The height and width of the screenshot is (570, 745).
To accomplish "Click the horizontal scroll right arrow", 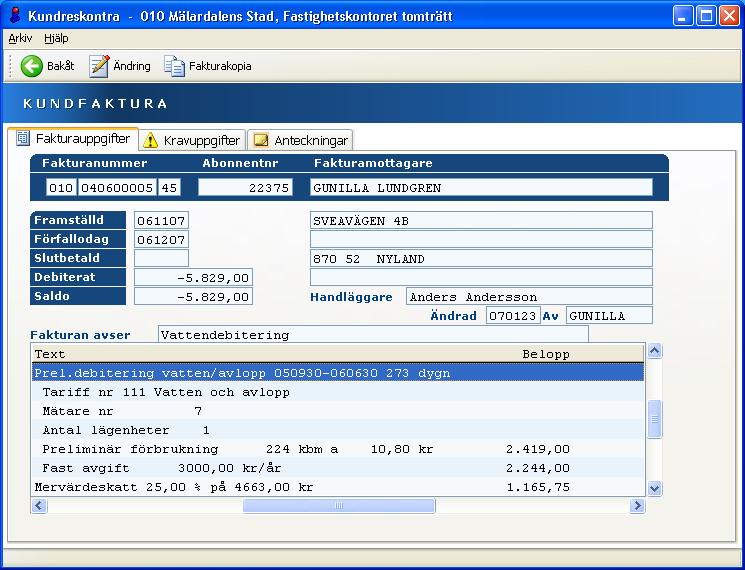I will 637,506.
